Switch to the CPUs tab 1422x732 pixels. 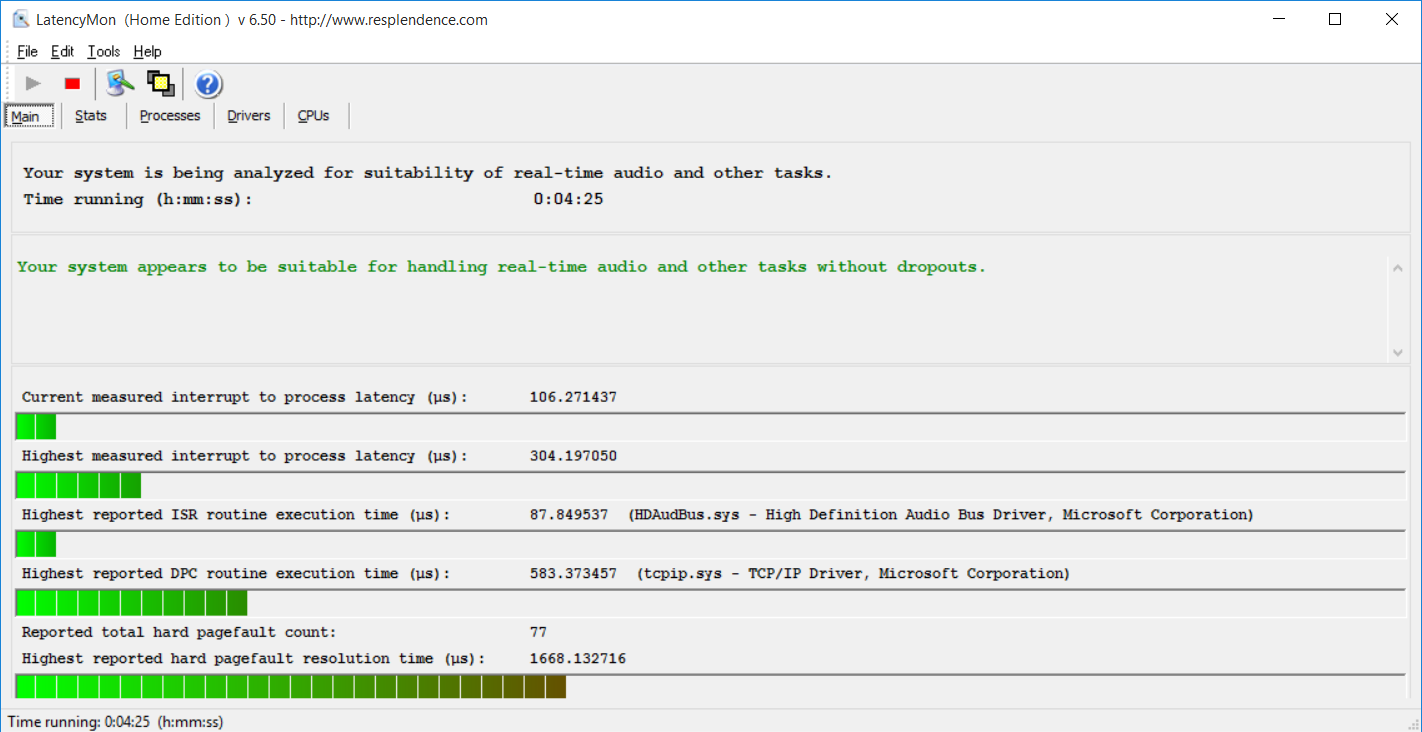[314, 116]
